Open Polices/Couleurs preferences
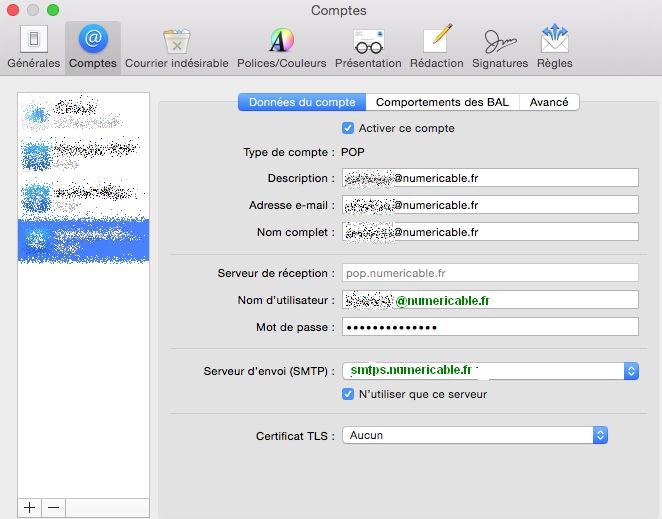The image size is (662, 519). (281, 47)
